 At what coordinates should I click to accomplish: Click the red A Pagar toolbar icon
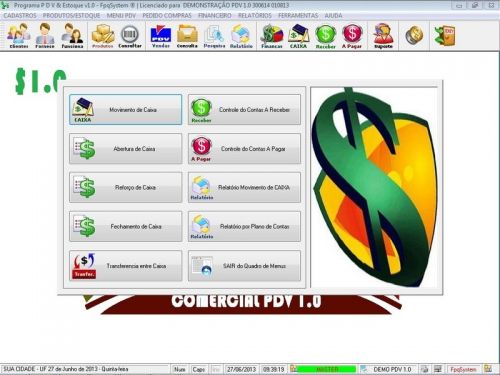pyautogui.click(x=352, y=36)
